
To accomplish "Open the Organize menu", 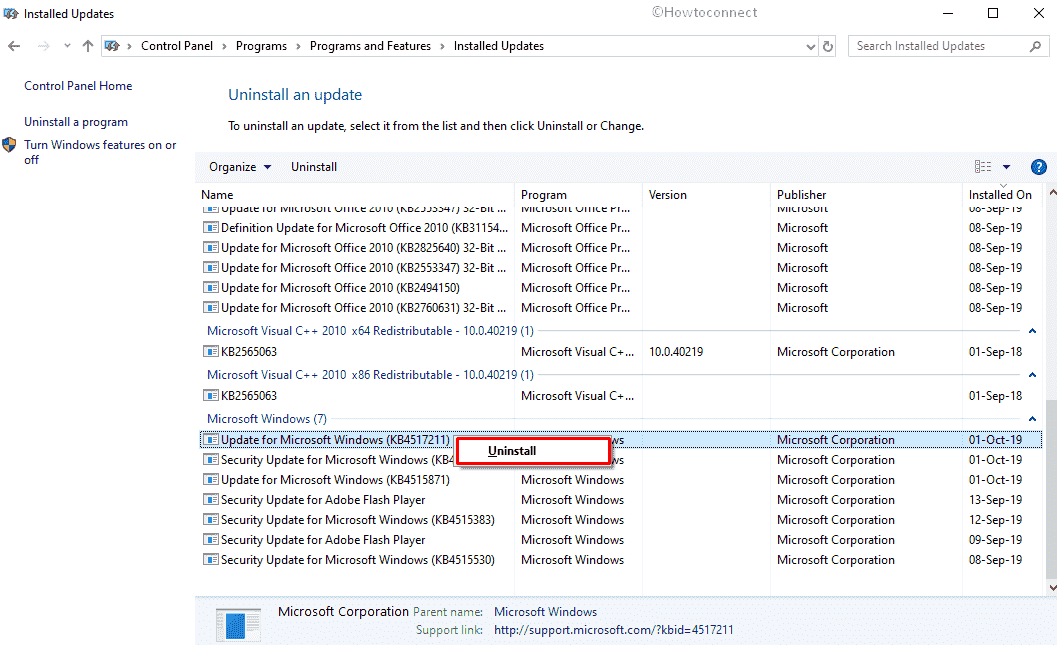I will click(239, 167).
